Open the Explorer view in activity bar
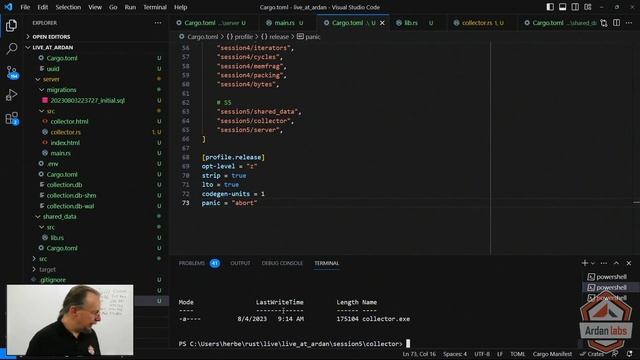Screen dimensions: 640x360 (x=11, y=25)
